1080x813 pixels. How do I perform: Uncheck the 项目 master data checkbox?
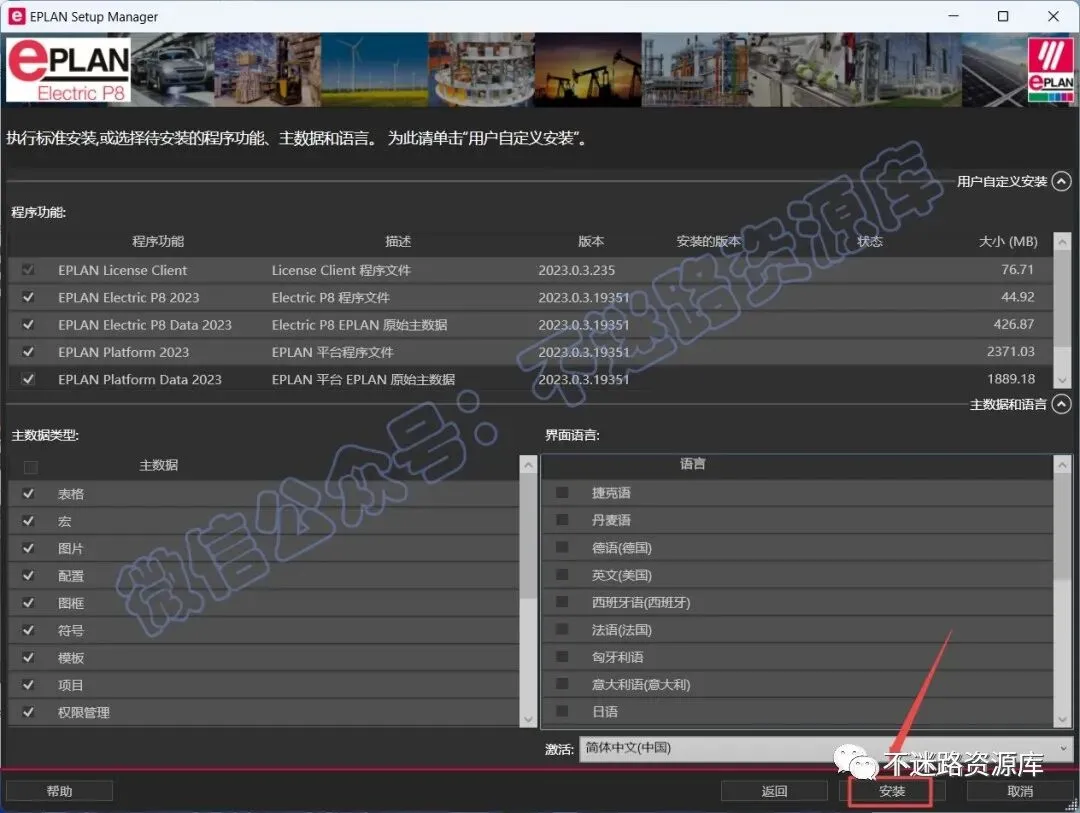pos(28,685)
